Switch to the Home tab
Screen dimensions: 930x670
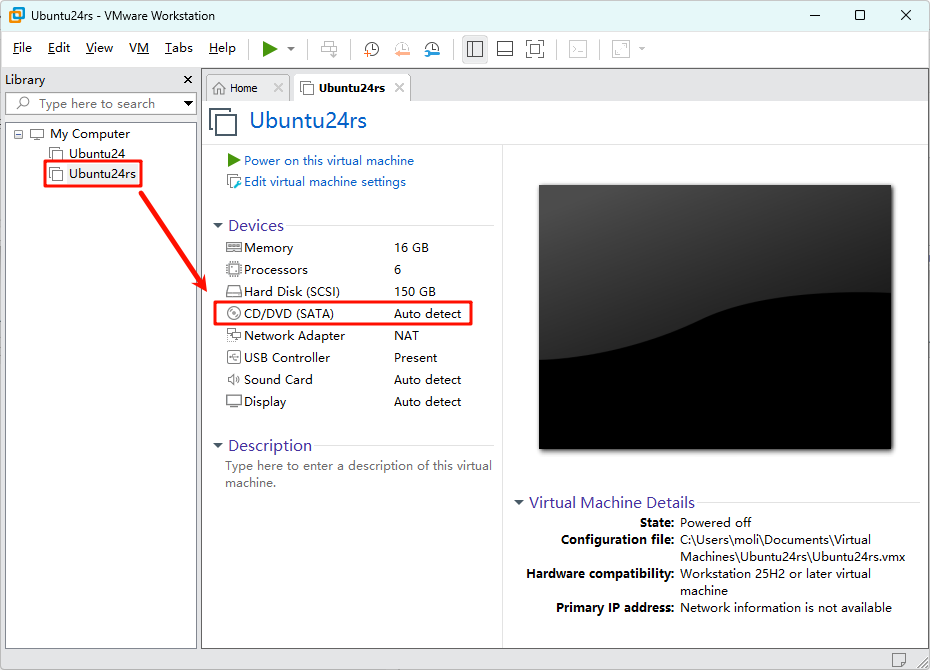[x=243, y=88]
